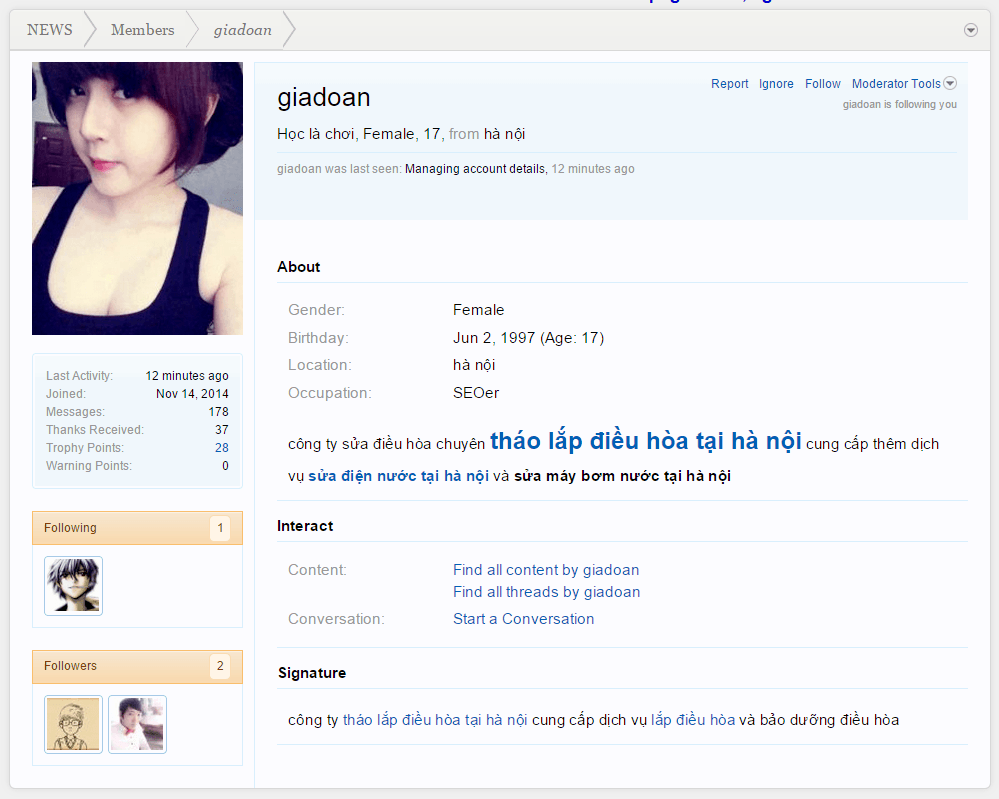Find all content by giadoan
Viewport: 999px width, 799px height.
(546, 570)
